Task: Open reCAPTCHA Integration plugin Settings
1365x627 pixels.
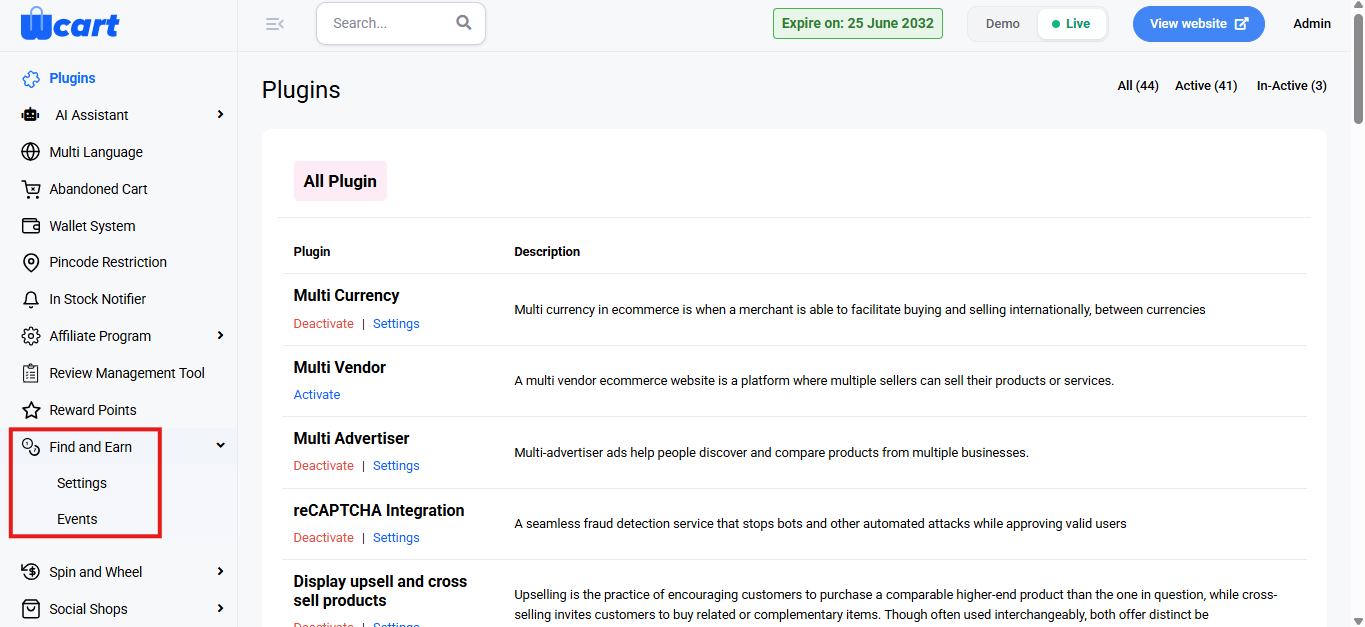Action: (396, 538)
